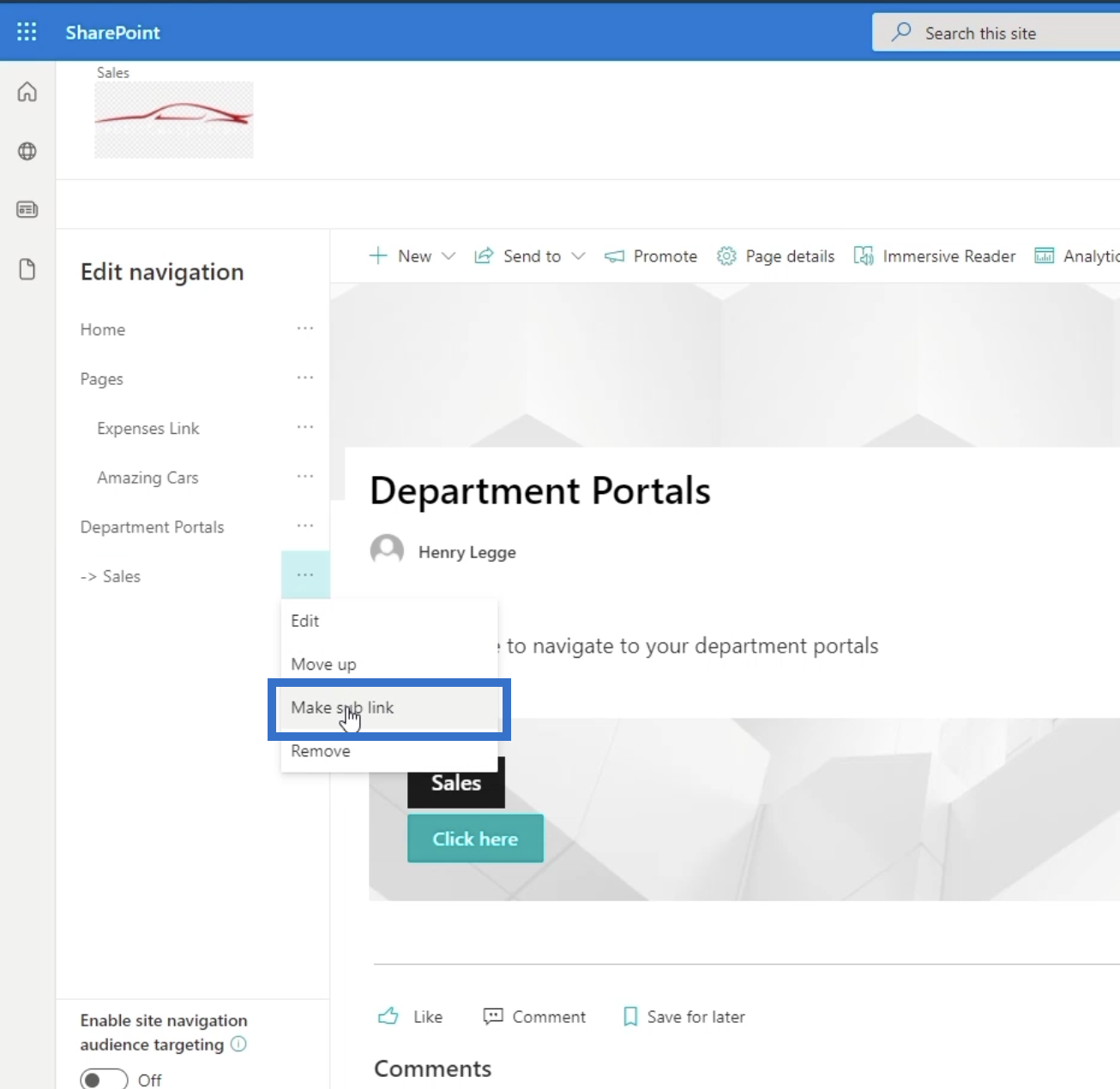Select the Expenses Link sub link
Screen dimensions: 1120x1089
(148, 428)
